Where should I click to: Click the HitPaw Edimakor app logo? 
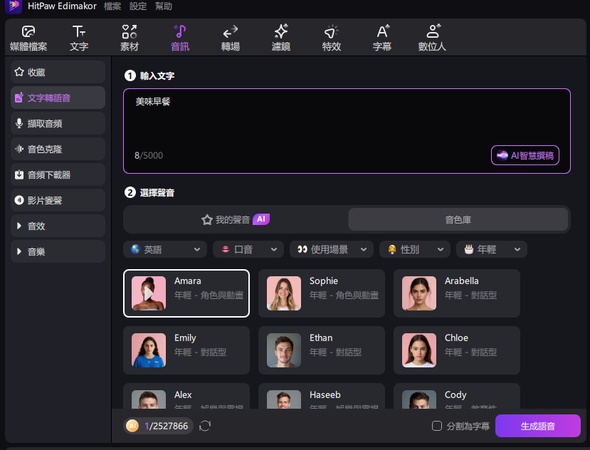14,6
